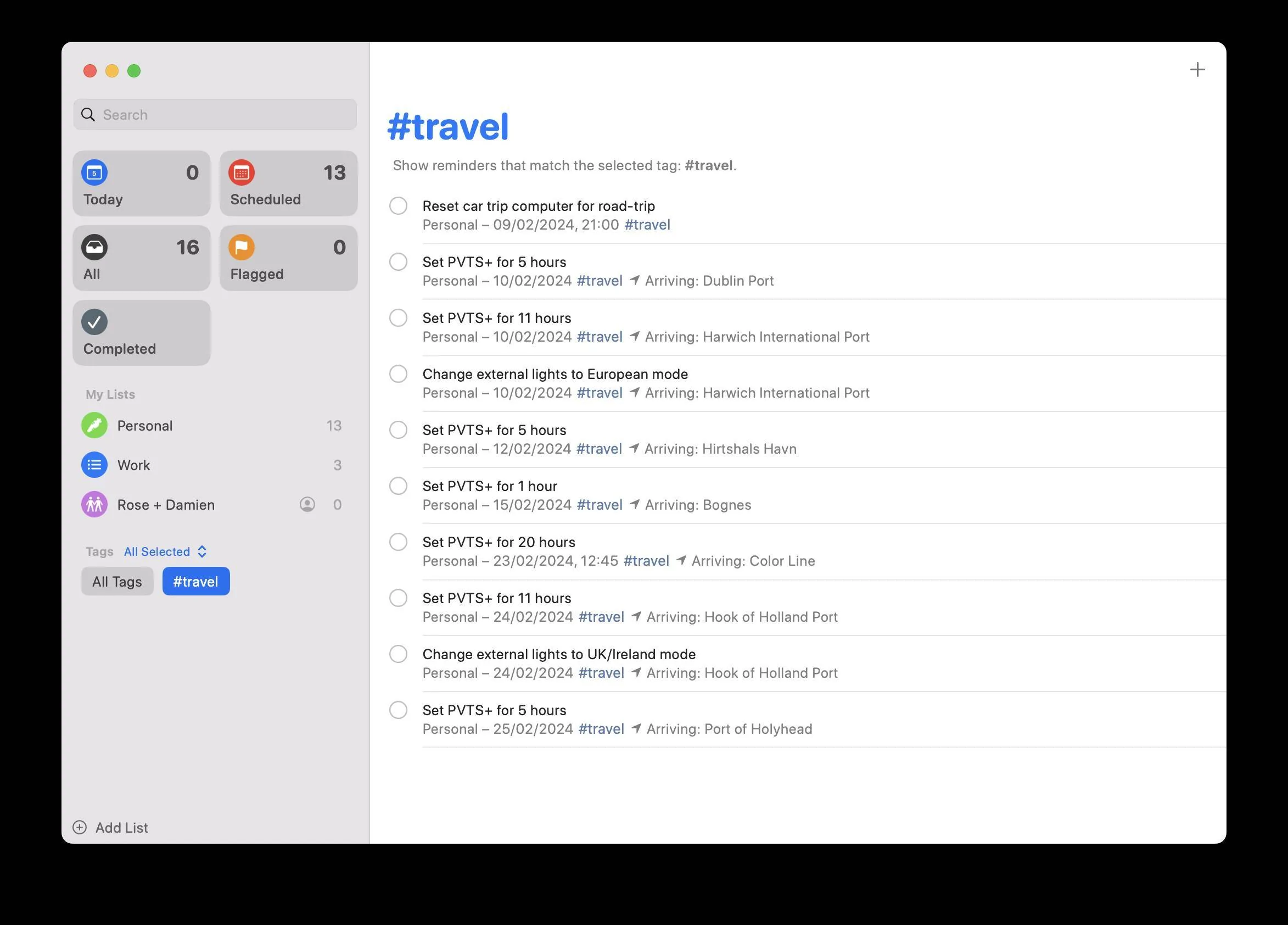
Task: Click the blue Work list icon
Action: [94, 465]
